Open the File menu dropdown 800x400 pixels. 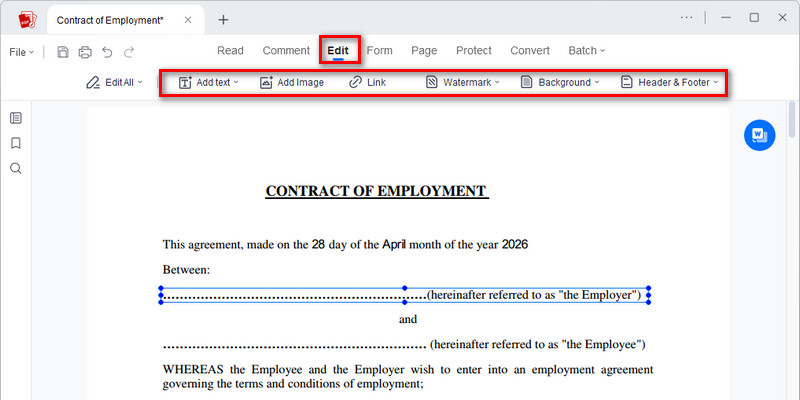point(21,52)
